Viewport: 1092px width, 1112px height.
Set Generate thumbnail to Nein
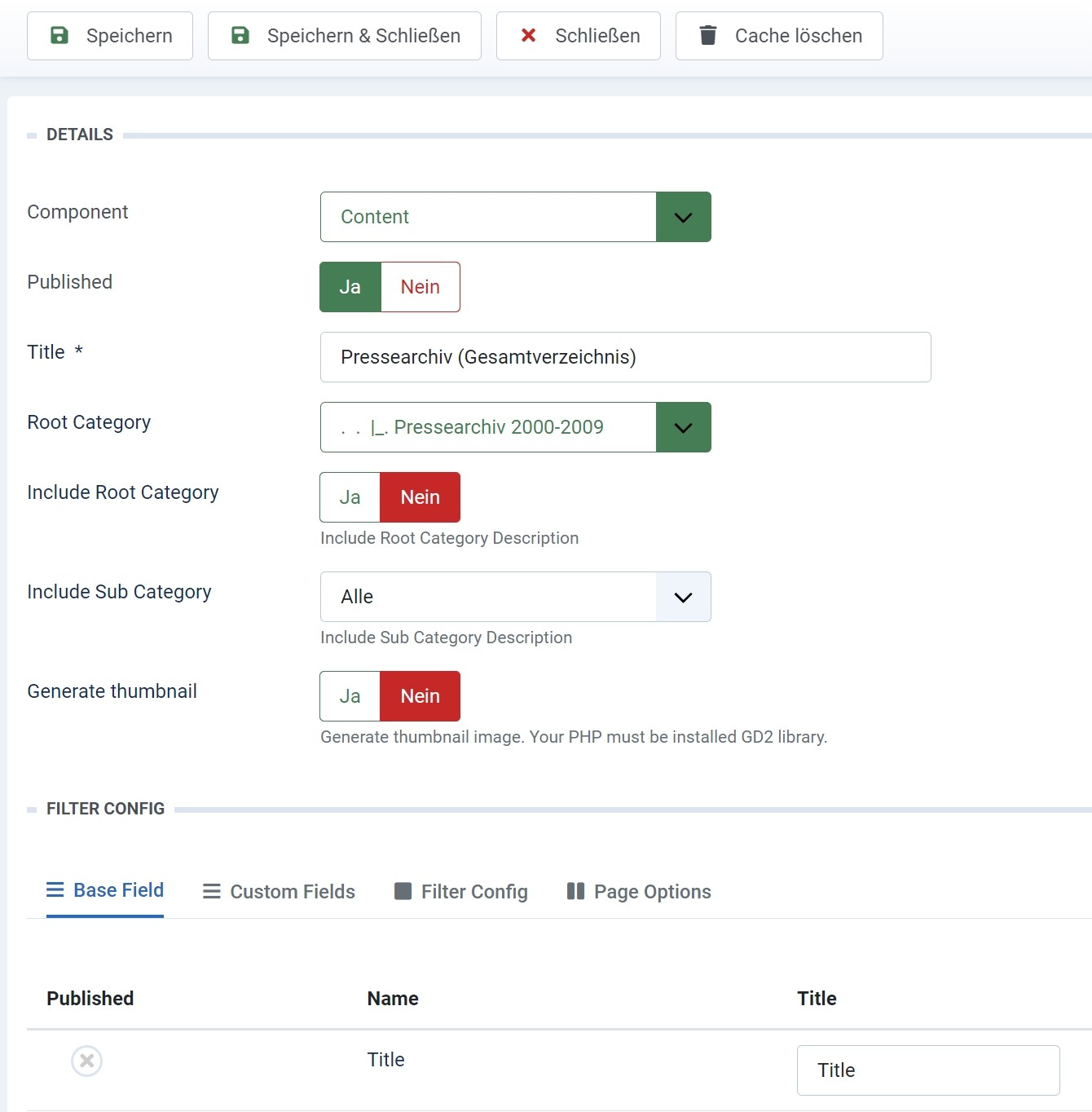[420, 696]
